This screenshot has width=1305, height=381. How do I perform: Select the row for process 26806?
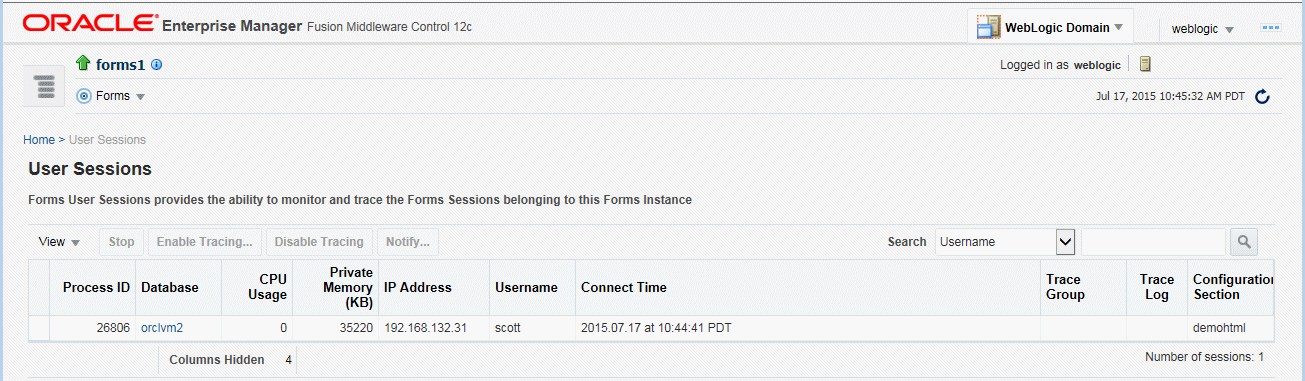tap(651, 328)
